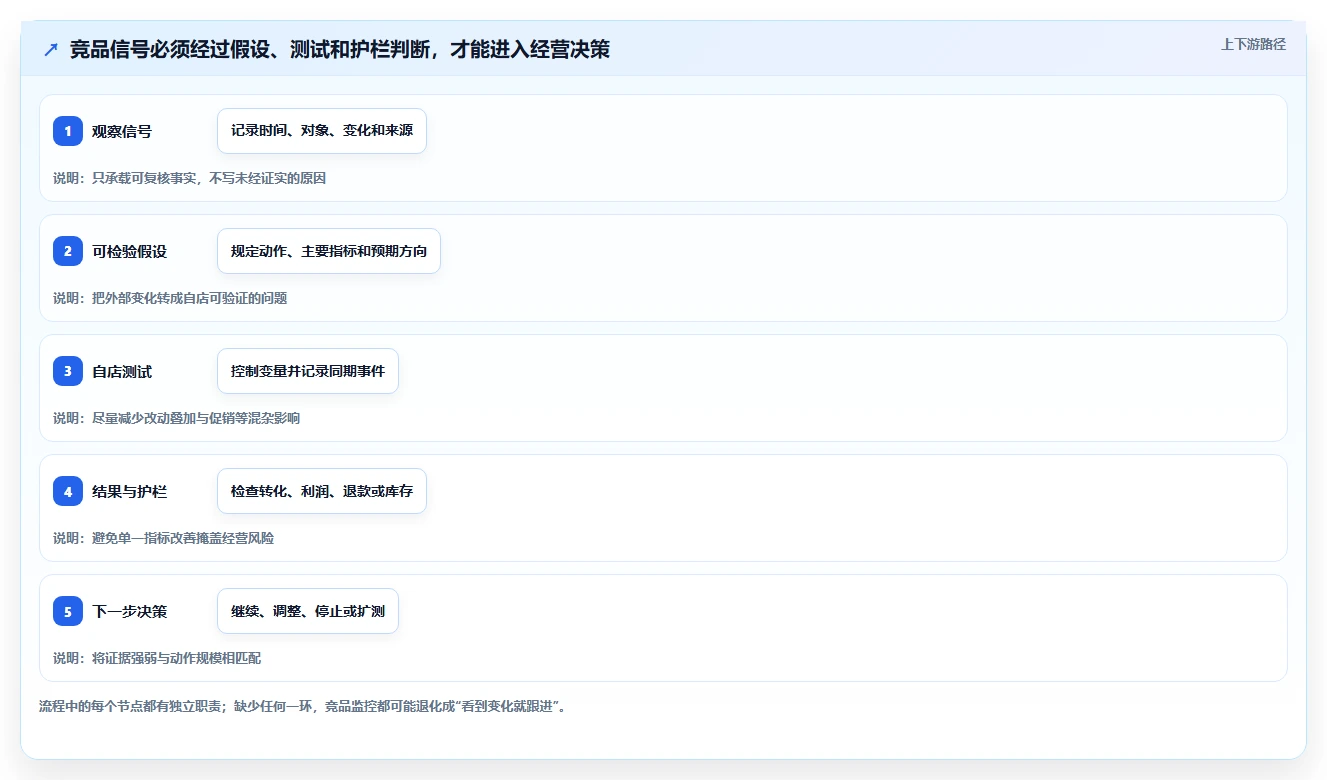Viewport: 1327px width, 780px height.
Task: Click the 可检验假设 step title
Action: pos(130,251)
